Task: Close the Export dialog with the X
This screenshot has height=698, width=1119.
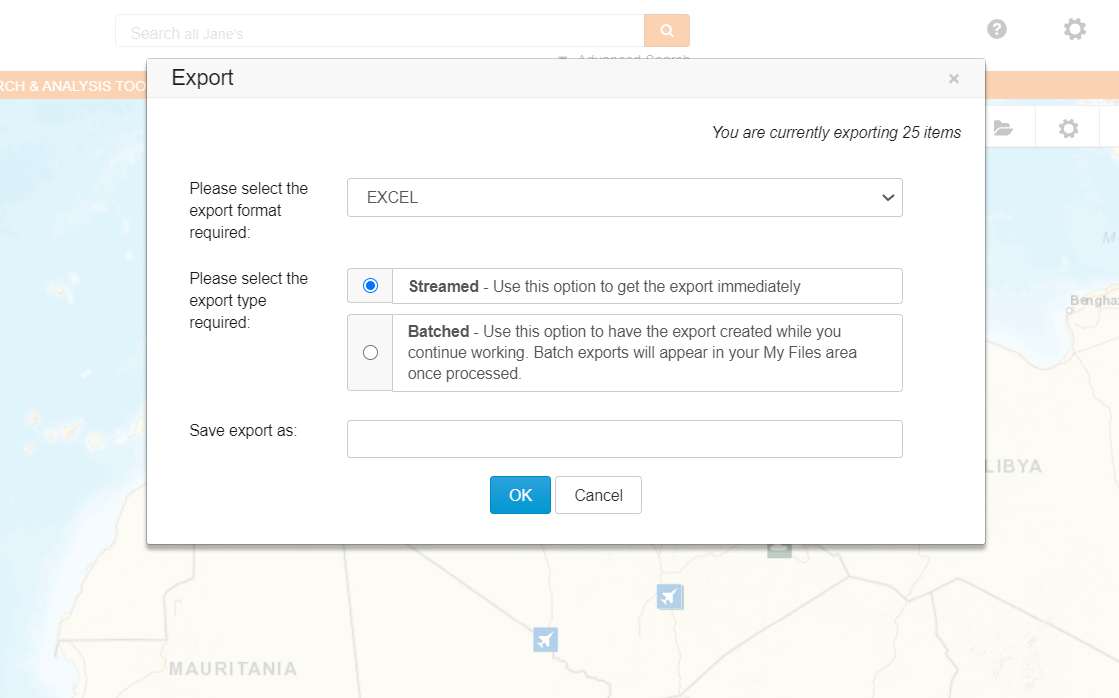Action: click(953, 79)
